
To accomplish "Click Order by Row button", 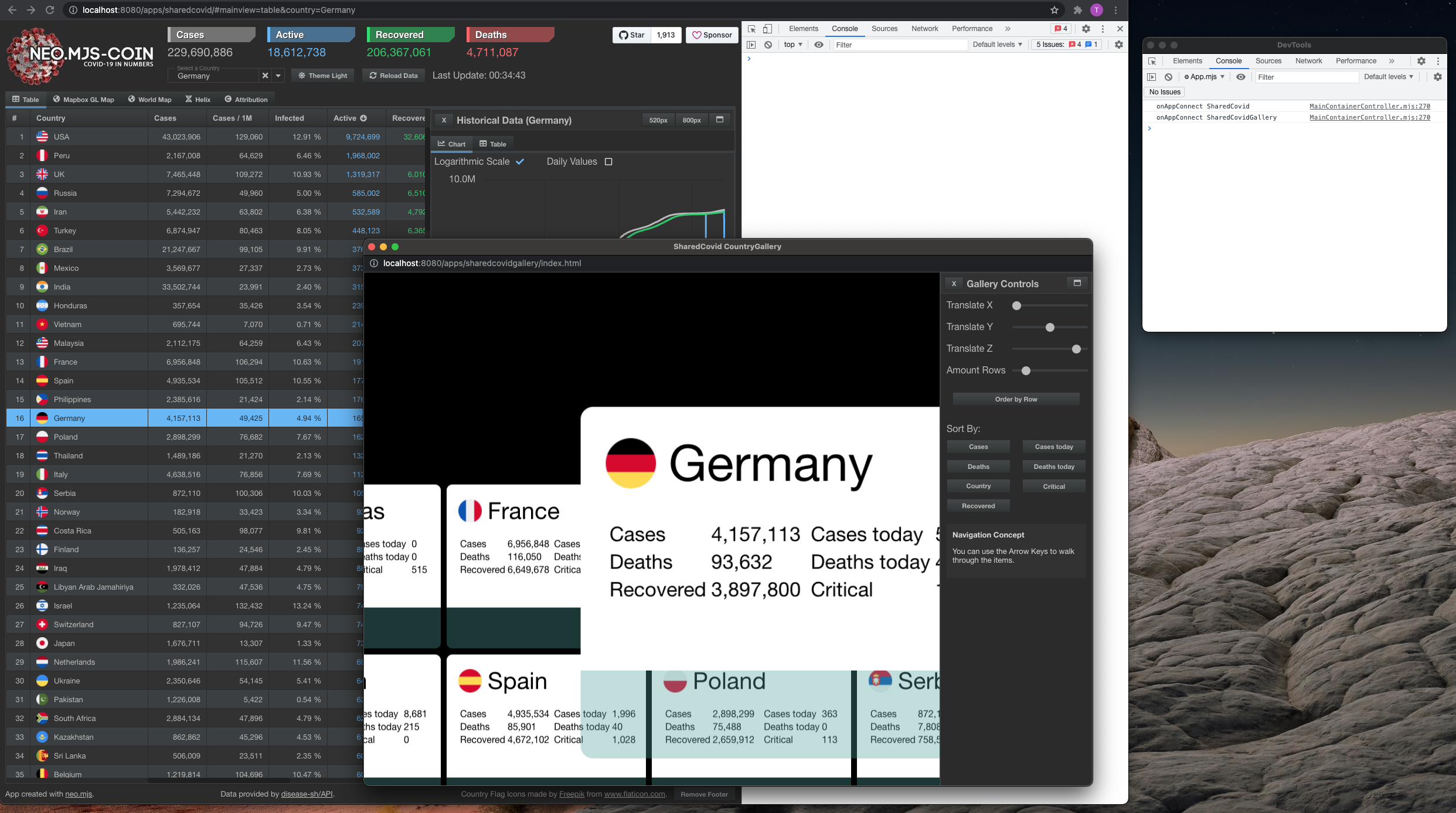I will tap(1016, 399).
